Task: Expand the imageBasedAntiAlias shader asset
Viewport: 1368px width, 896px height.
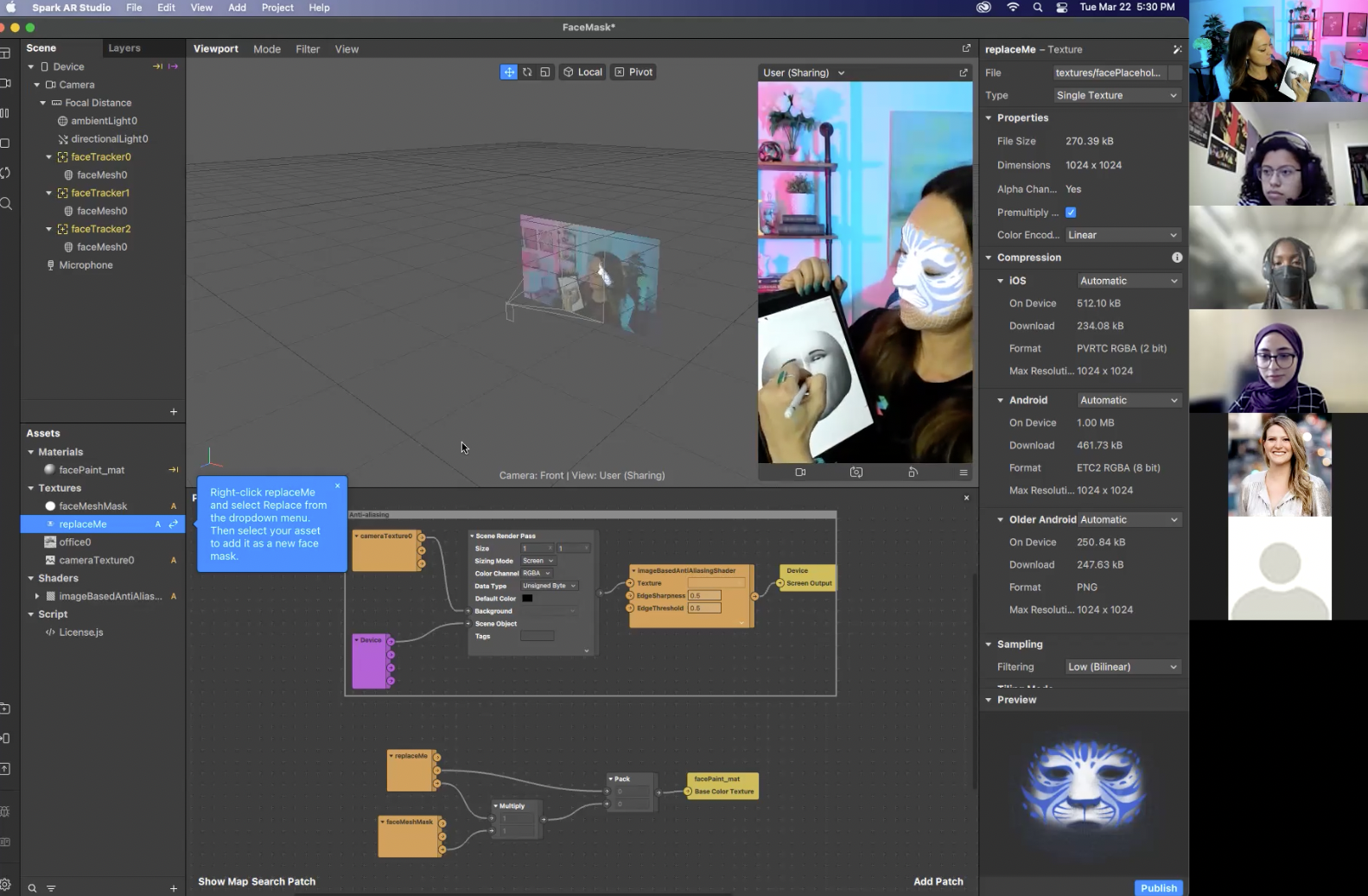Action: point(37,596)
